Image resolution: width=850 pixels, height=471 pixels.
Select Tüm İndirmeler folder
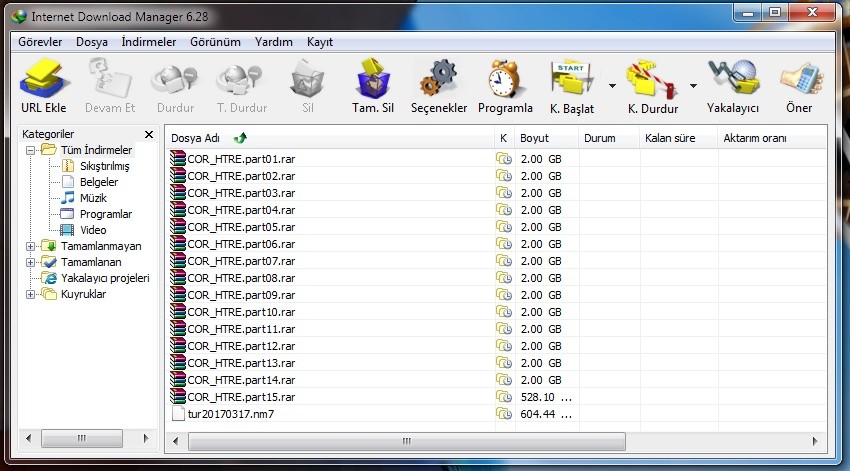96,150
